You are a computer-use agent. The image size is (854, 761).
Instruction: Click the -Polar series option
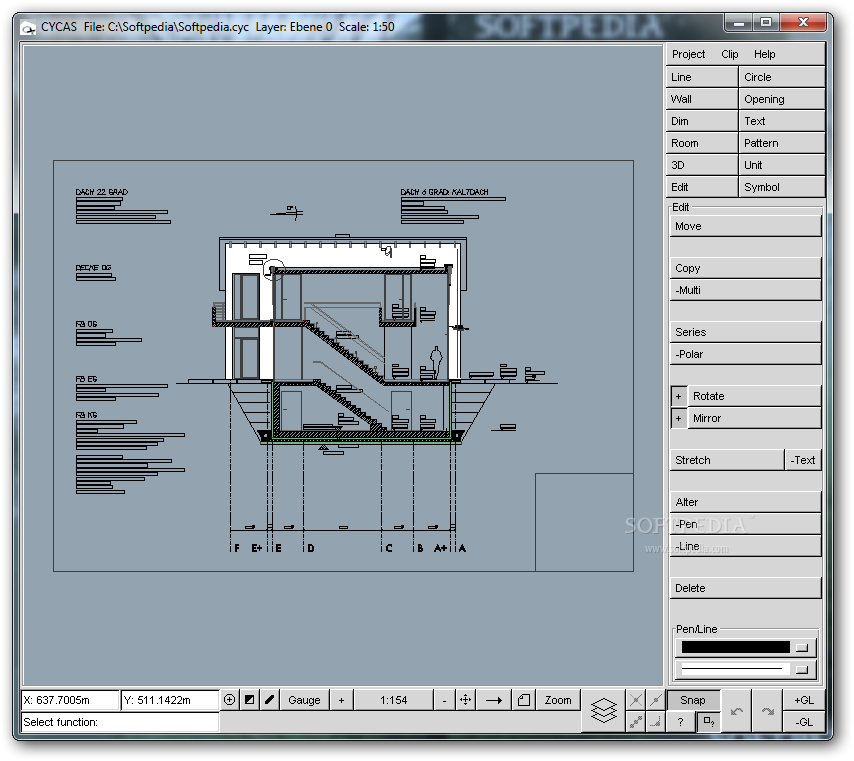point(745,354)
